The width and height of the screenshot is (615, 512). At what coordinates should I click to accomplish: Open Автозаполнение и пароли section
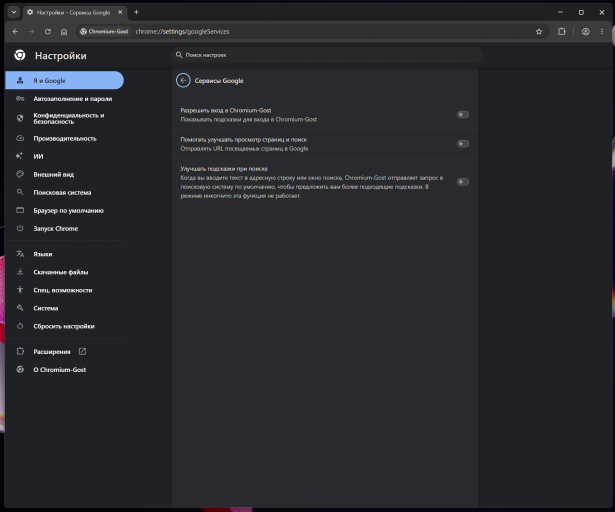pos(65,98)
